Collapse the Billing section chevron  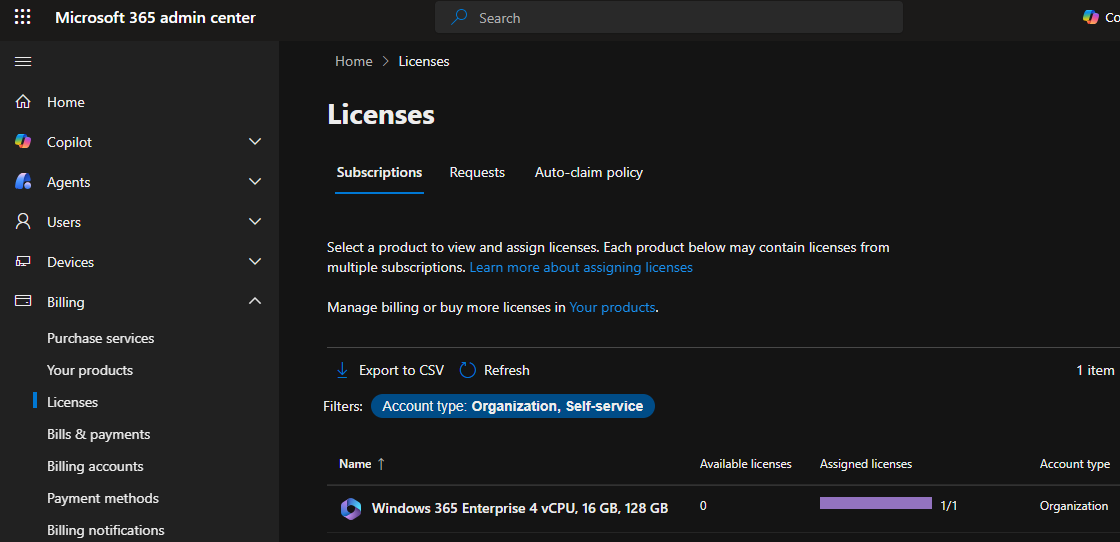pyautogui.click(x=255, y=302)
